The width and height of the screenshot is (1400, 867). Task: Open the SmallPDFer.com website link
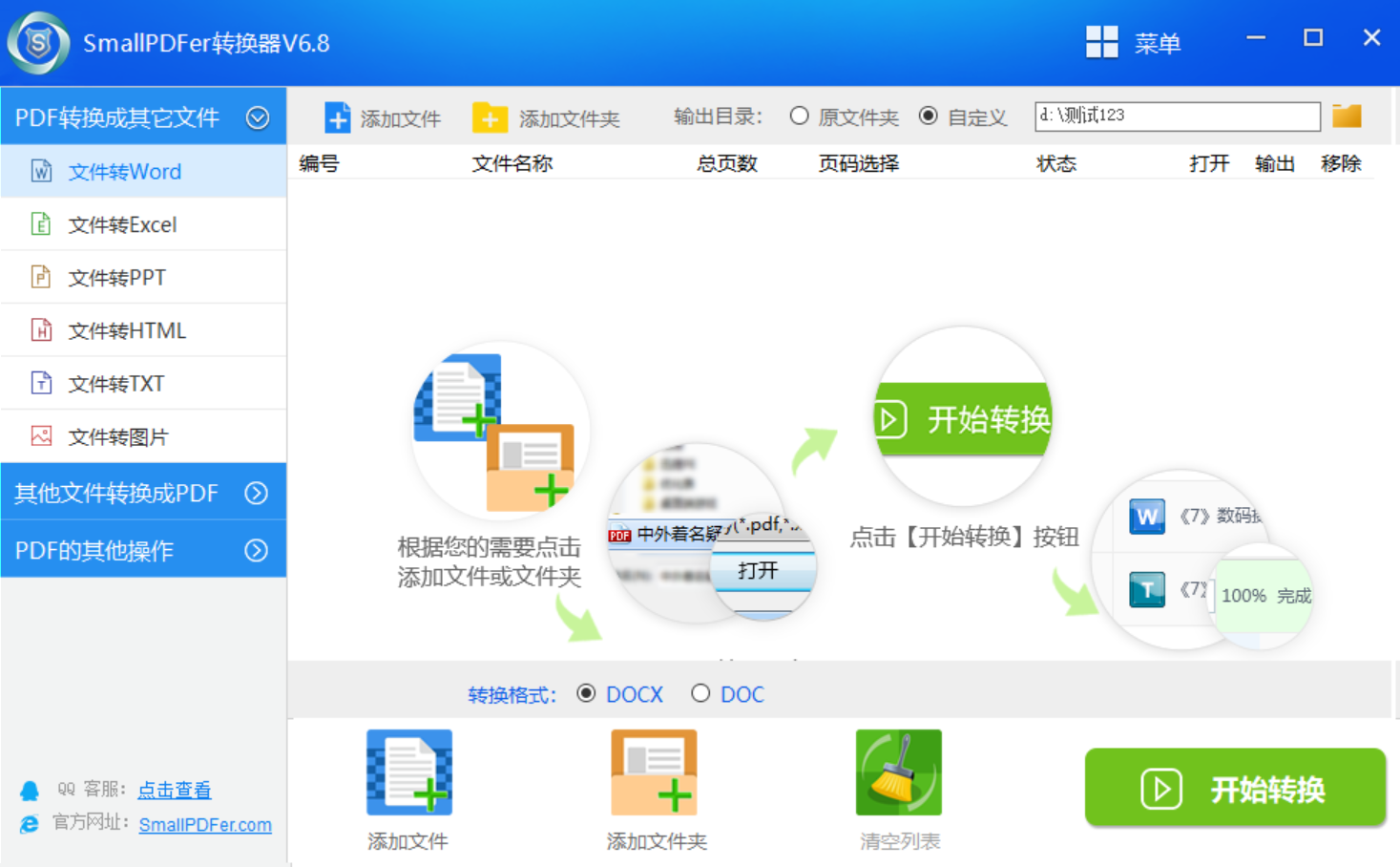tap(205, 825)
